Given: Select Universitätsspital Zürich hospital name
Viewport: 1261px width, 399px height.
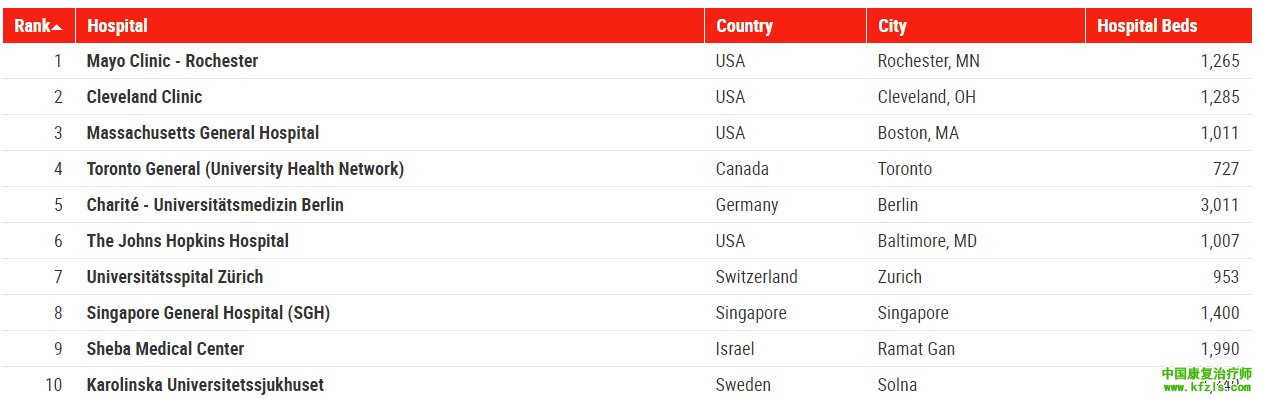Looking at the screenshot, I should point(175,277).
